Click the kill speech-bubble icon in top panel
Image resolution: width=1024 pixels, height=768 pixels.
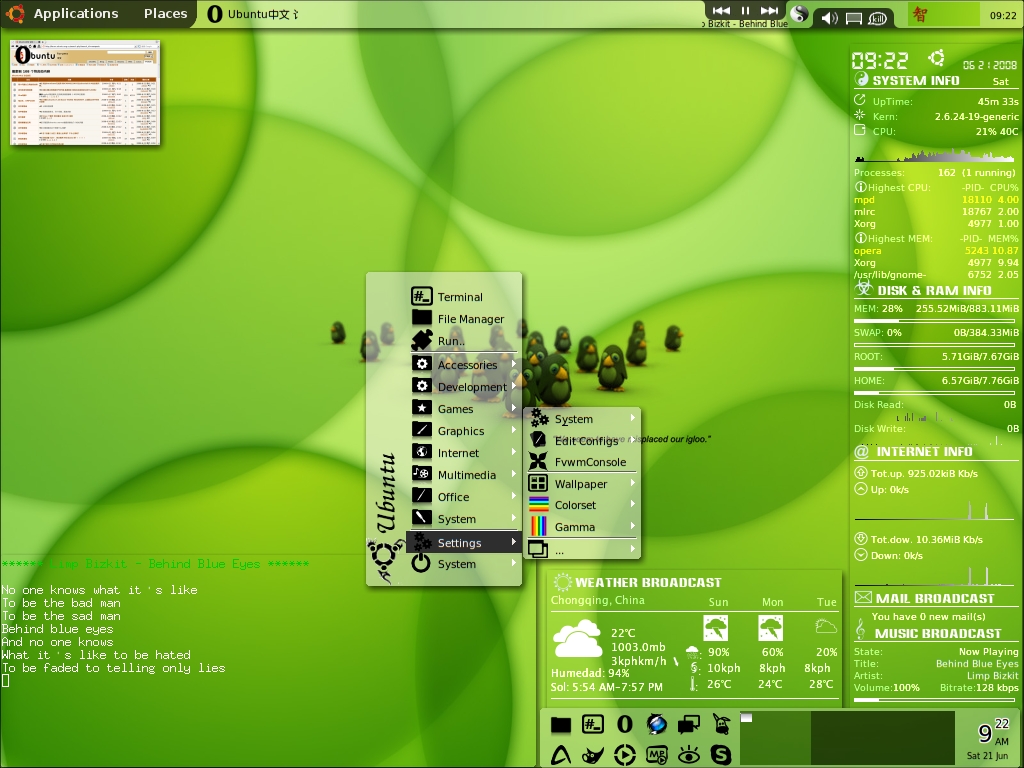click(877, 18)
